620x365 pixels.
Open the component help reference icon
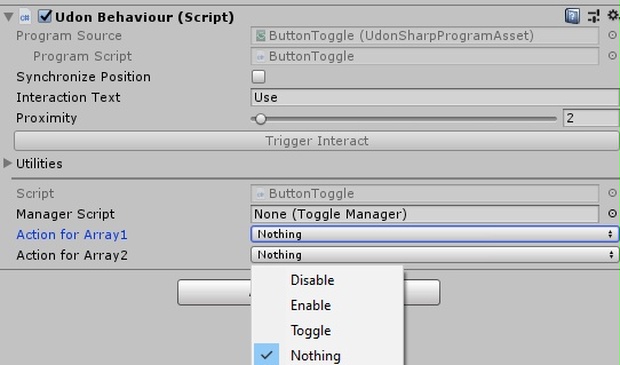tap(572, 16)
